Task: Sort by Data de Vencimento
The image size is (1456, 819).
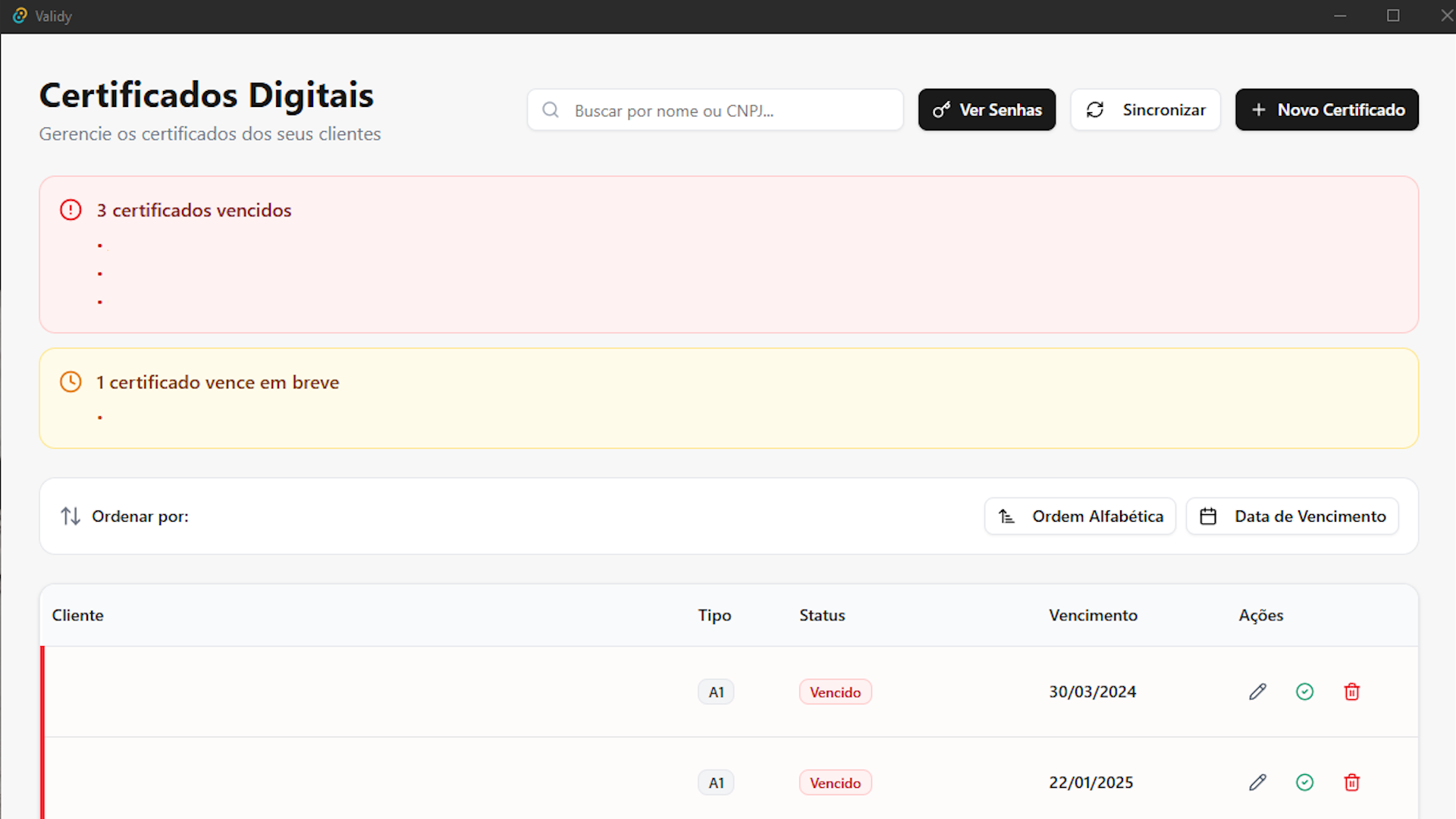Action: 1292,516
